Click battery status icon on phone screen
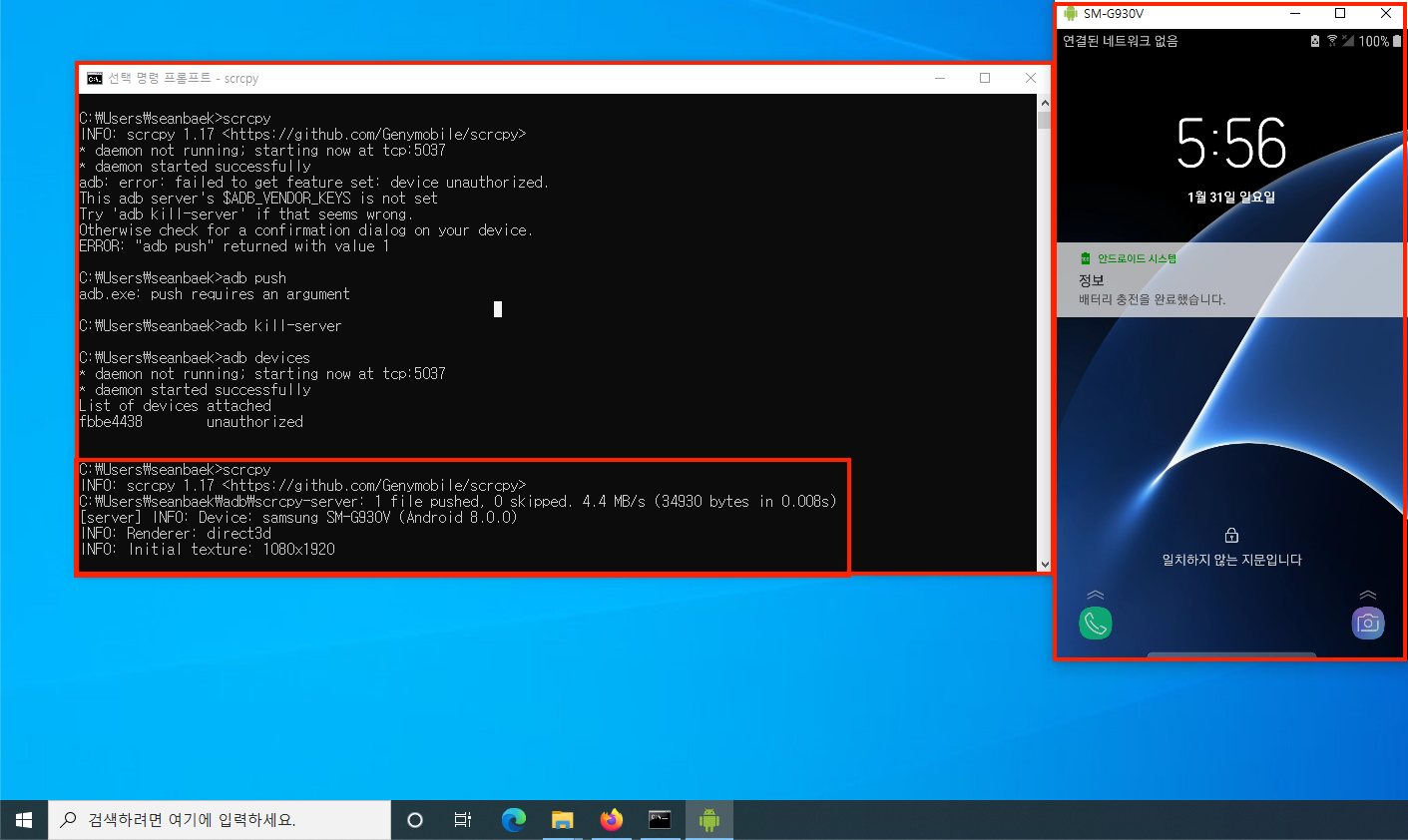This screenshot has height=840, width=1408. (1397, 41)
